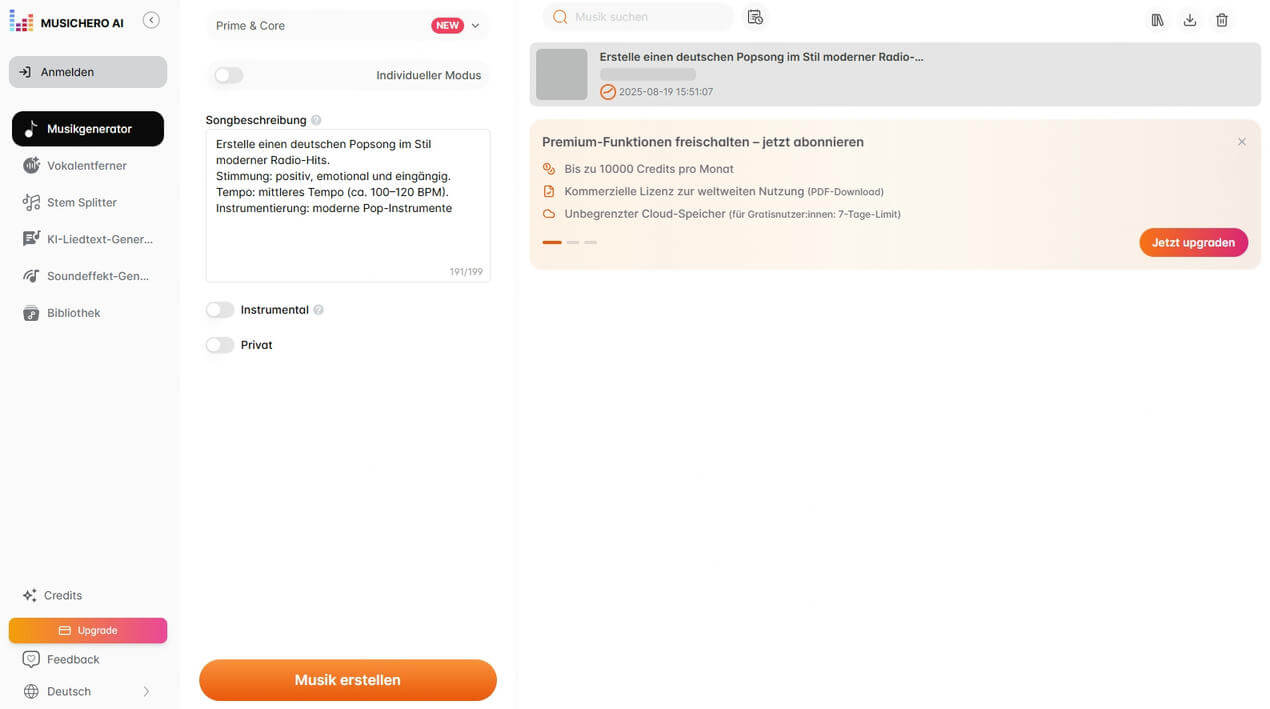Toggle the Instrumental switch

pyautogui.click(x=220, y=310)
